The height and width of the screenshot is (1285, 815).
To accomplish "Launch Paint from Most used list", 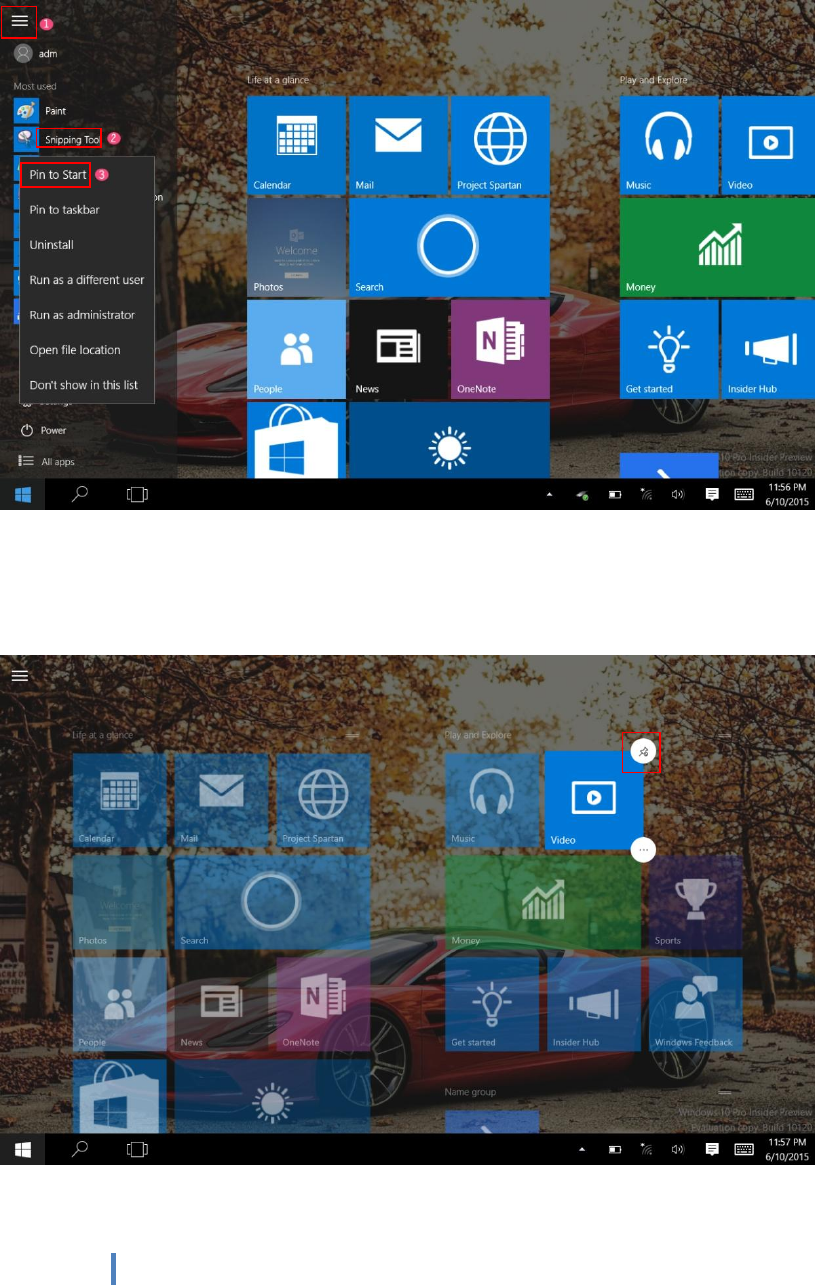I will 41,110.
